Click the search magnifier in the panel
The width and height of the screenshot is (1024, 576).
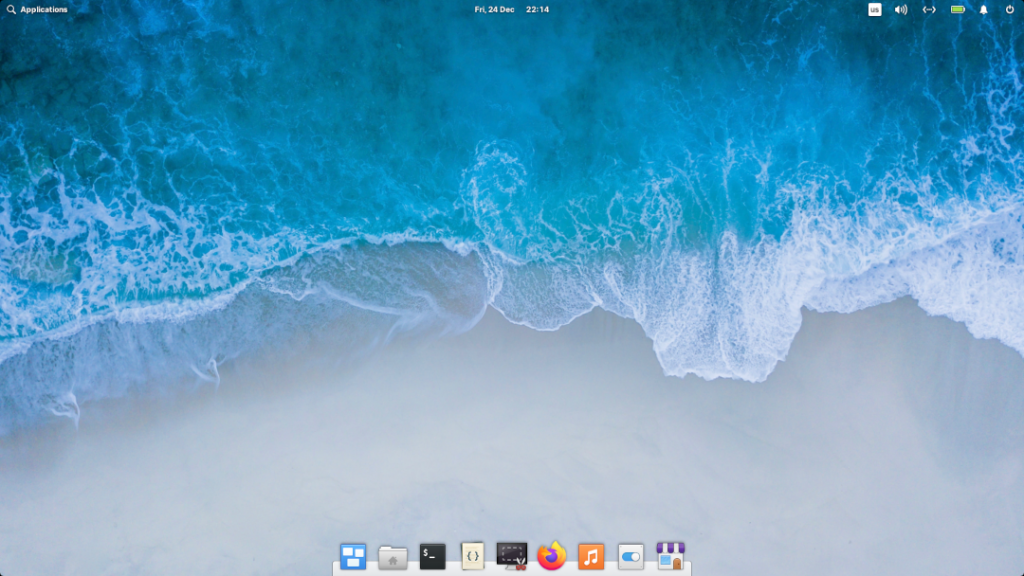coord(12,11)
